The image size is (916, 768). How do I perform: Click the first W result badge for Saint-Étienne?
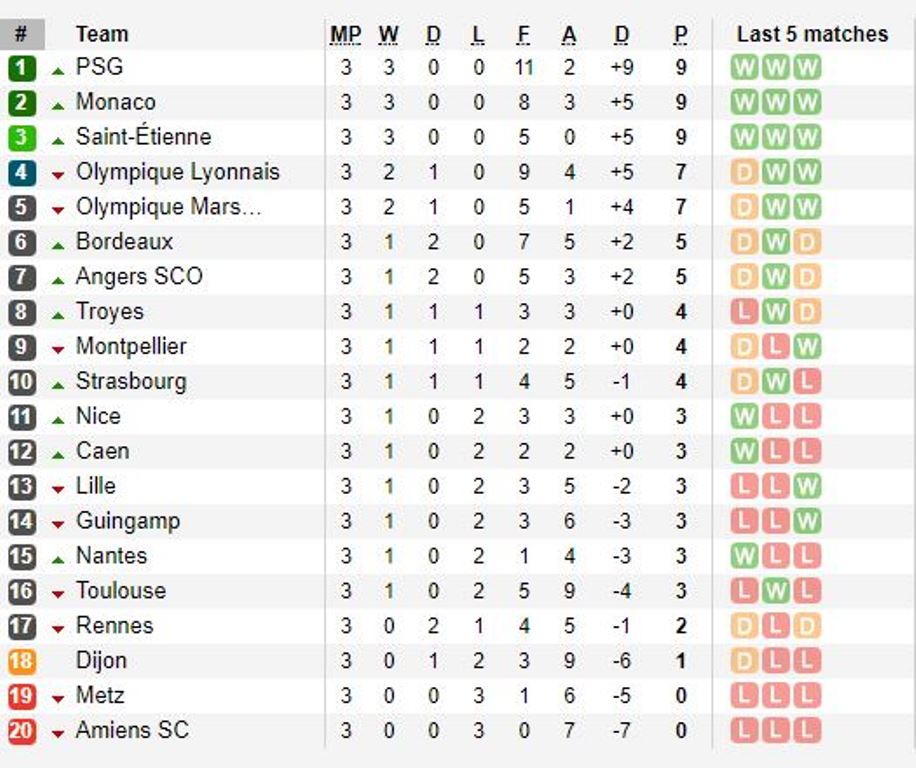744,138
